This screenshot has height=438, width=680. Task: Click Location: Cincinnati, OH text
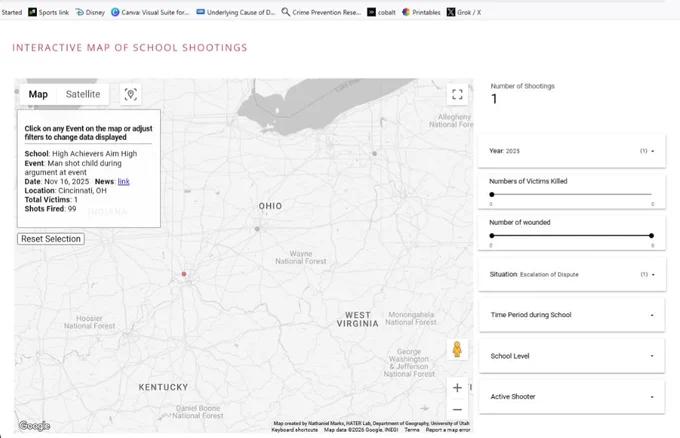(x=65, y=191)
